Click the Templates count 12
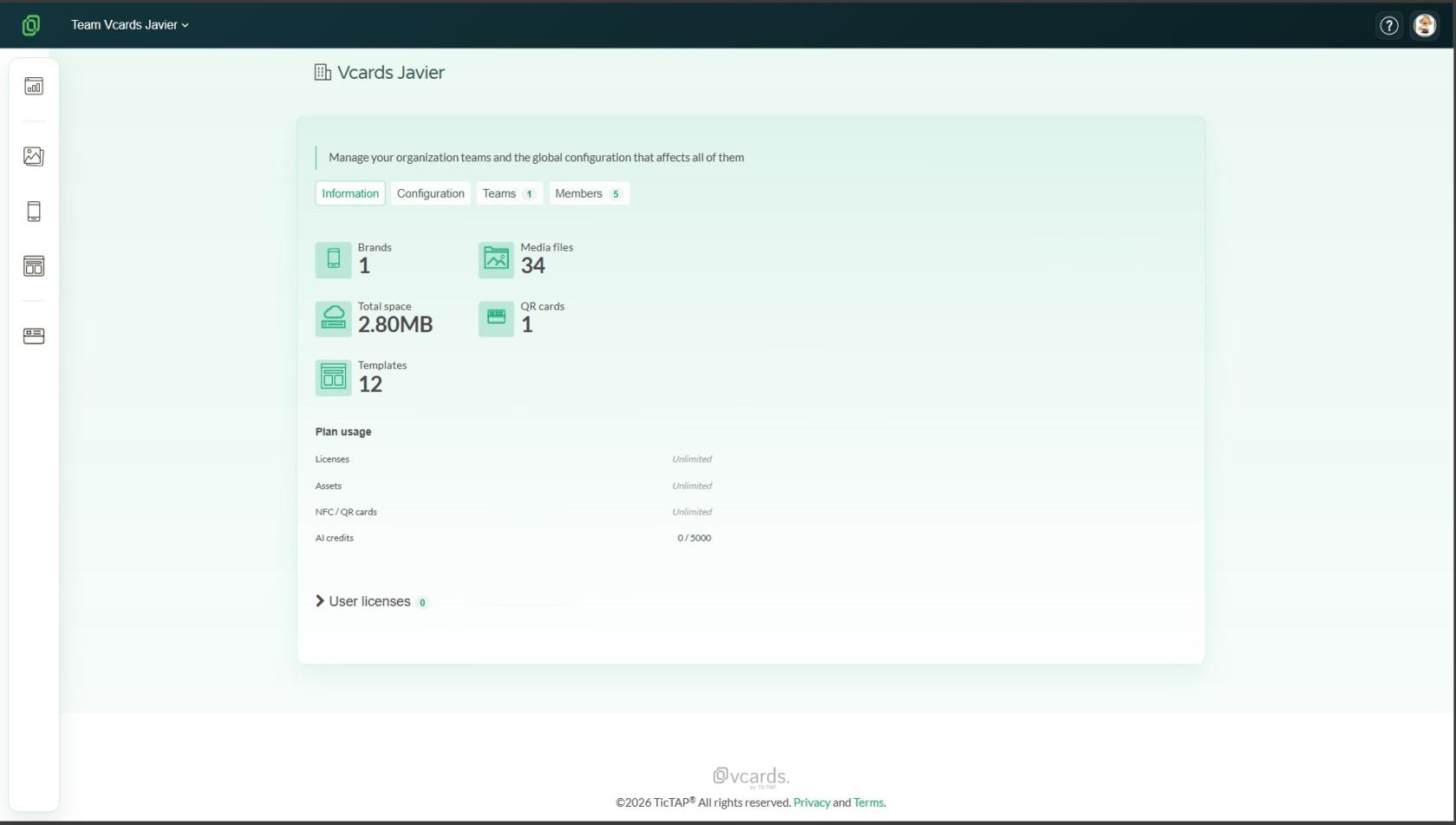The image size is (1456, 825). coord(370,385)
